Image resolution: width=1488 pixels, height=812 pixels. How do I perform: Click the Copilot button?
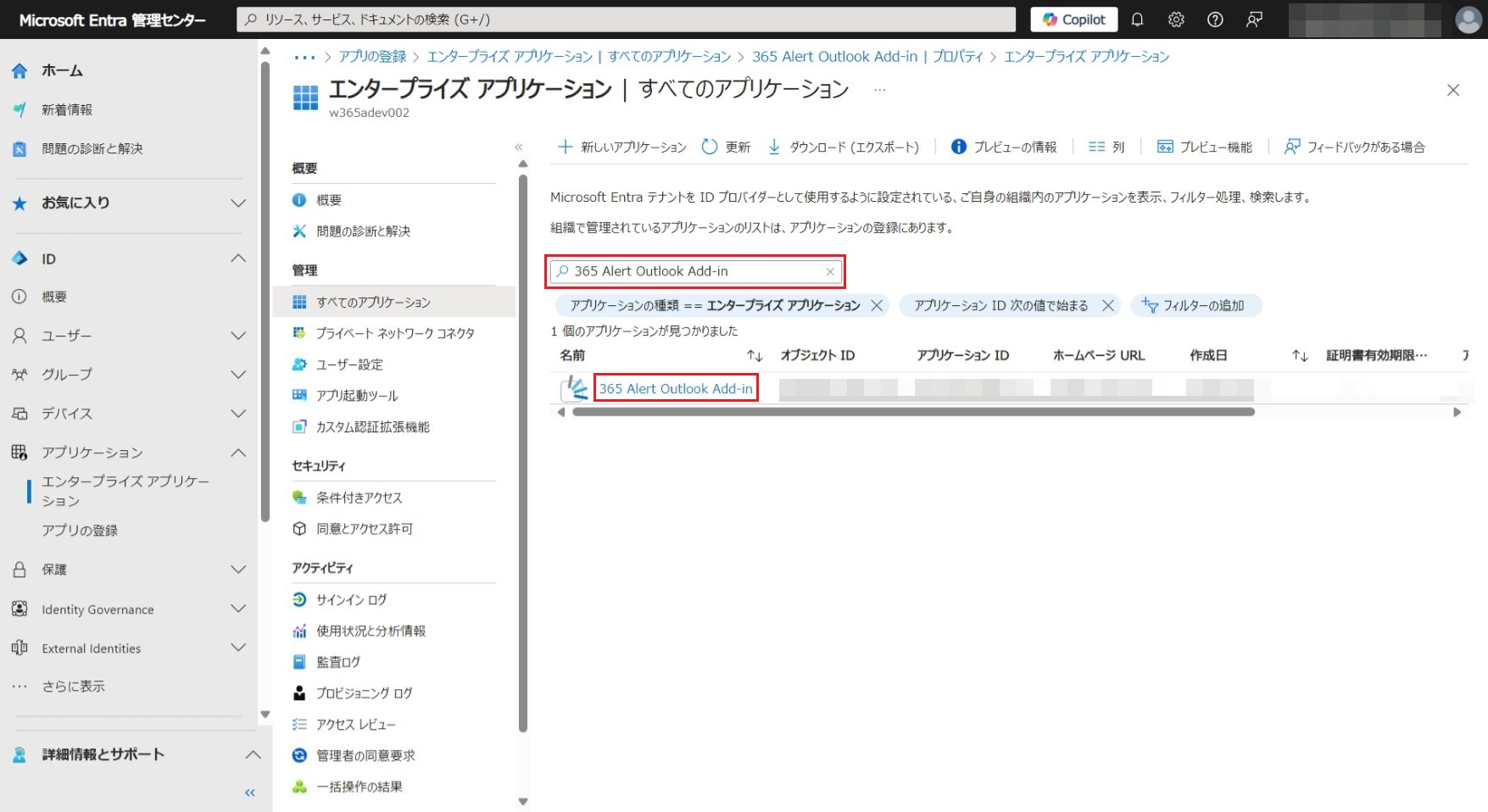1073,19
